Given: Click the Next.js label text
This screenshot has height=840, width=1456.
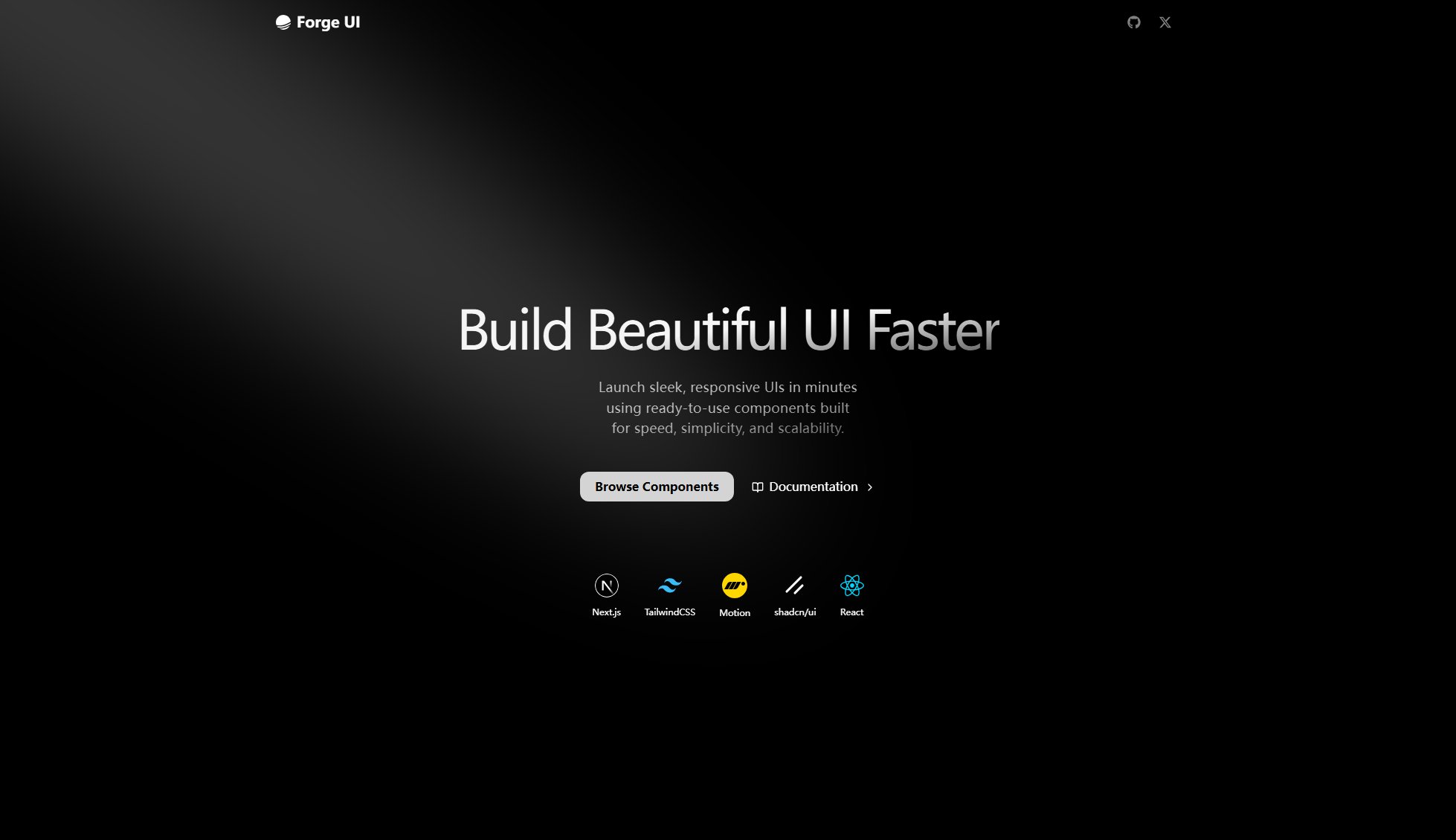Looking at the screenshot, I should (x=605, y=612).
